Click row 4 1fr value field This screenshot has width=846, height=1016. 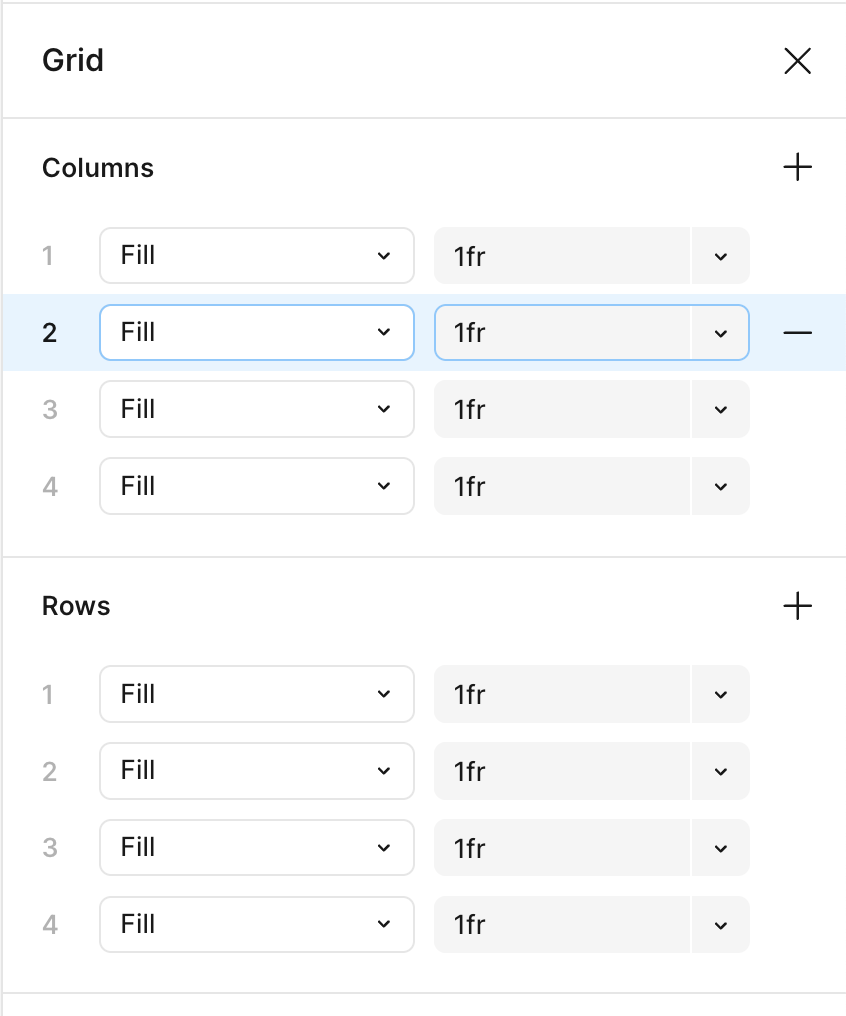point(562,924)
